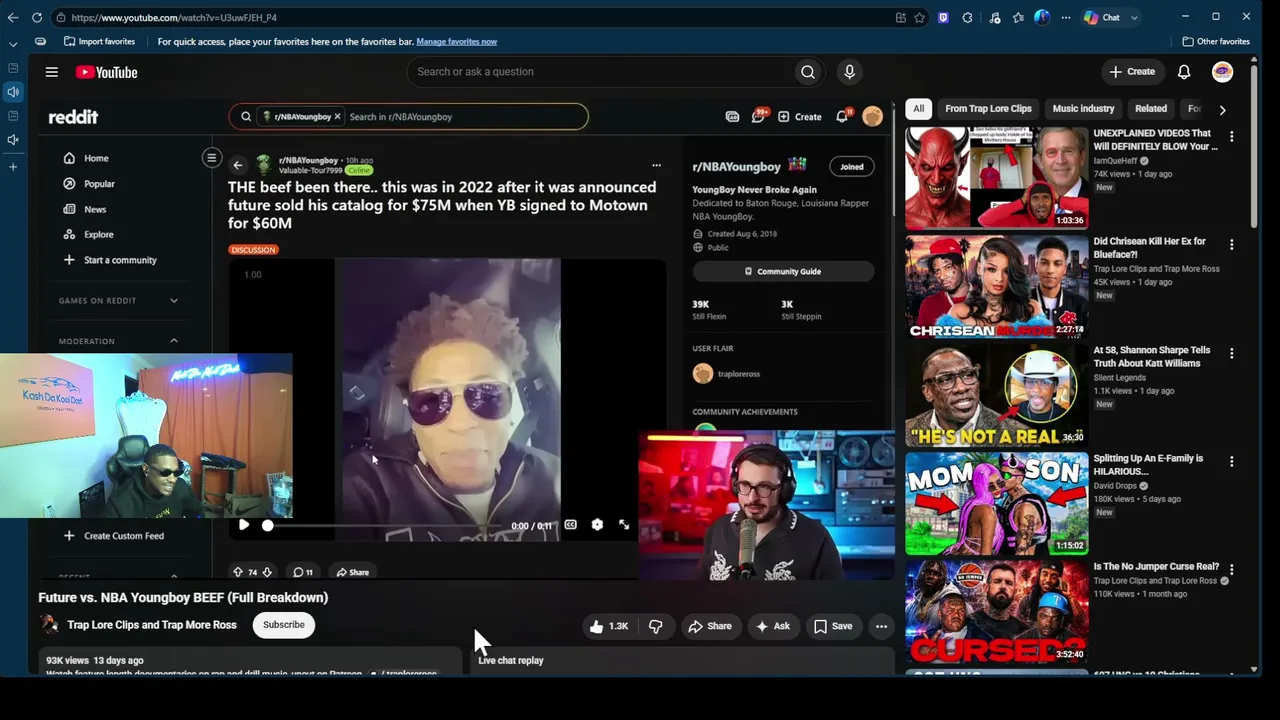Viewport: 1280px width, 720px height.
Task: Open the Reddit post comments
Action: (x=303, y=572)
